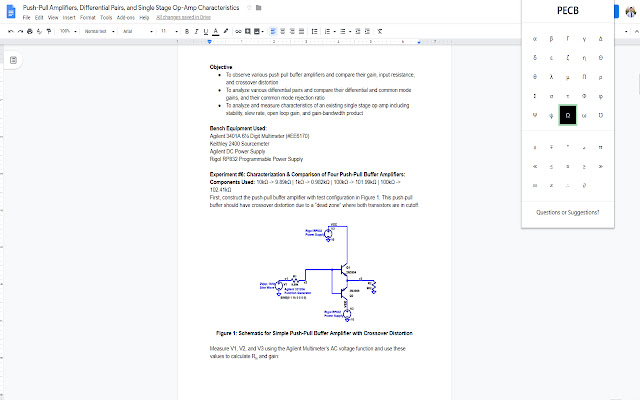
Task: Click the Undo icon in the toolbar
Action: tap(11, 31)
